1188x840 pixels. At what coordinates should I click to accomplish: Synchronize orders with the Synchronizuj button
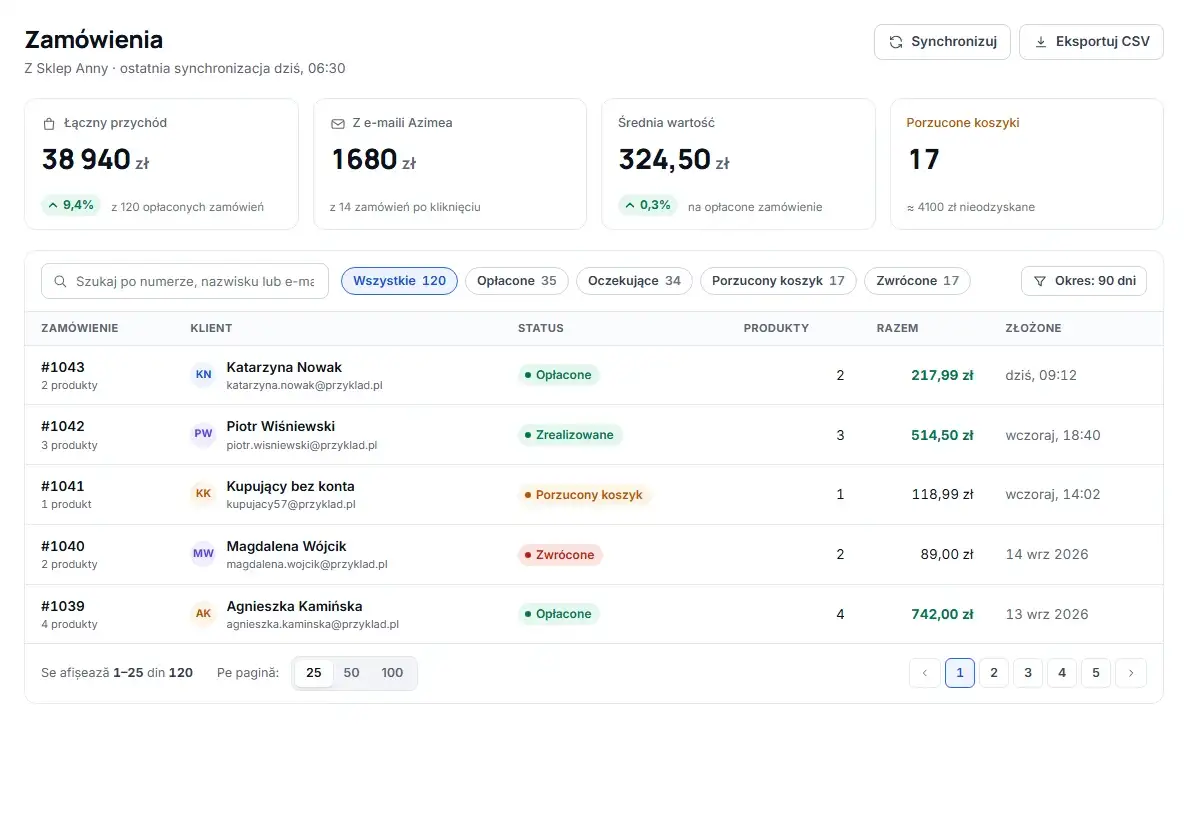(x=942, y=42)
